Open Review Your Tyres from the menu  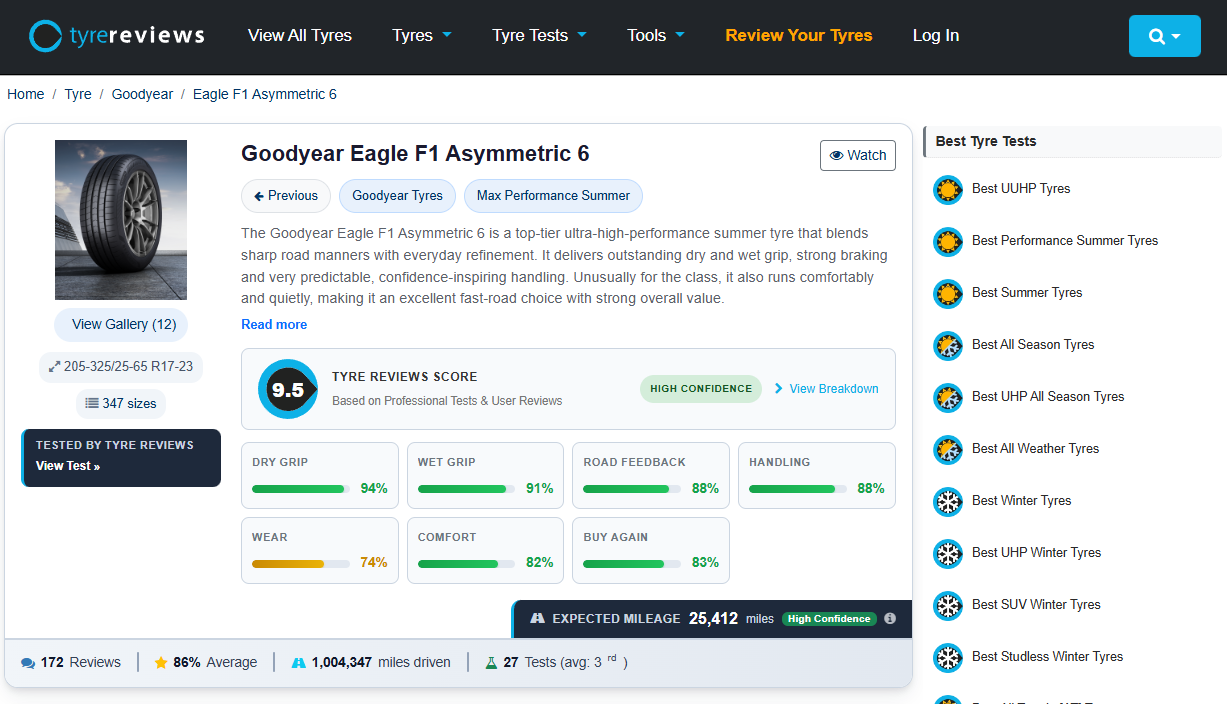point(798,35)
